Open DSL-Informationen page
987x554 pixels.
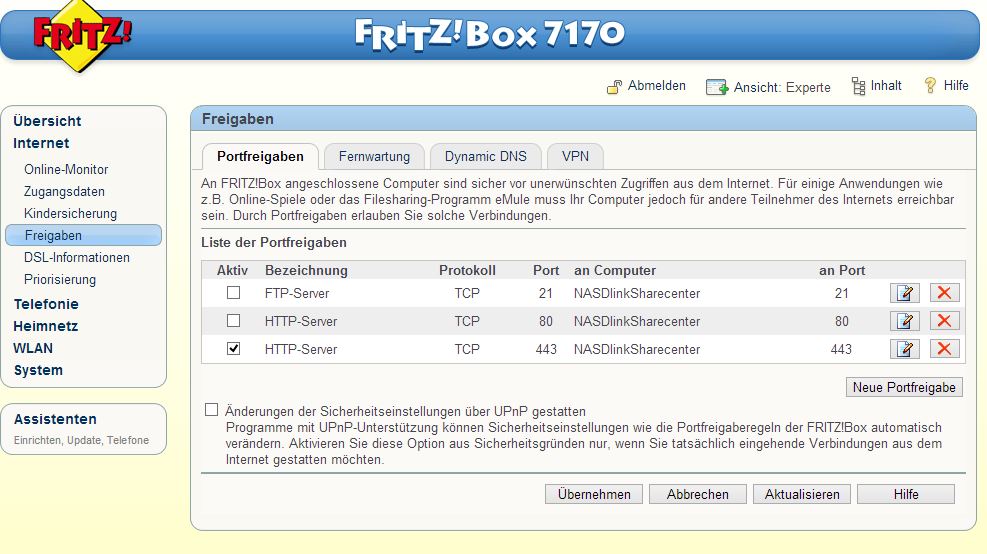[x=77, y=257]
